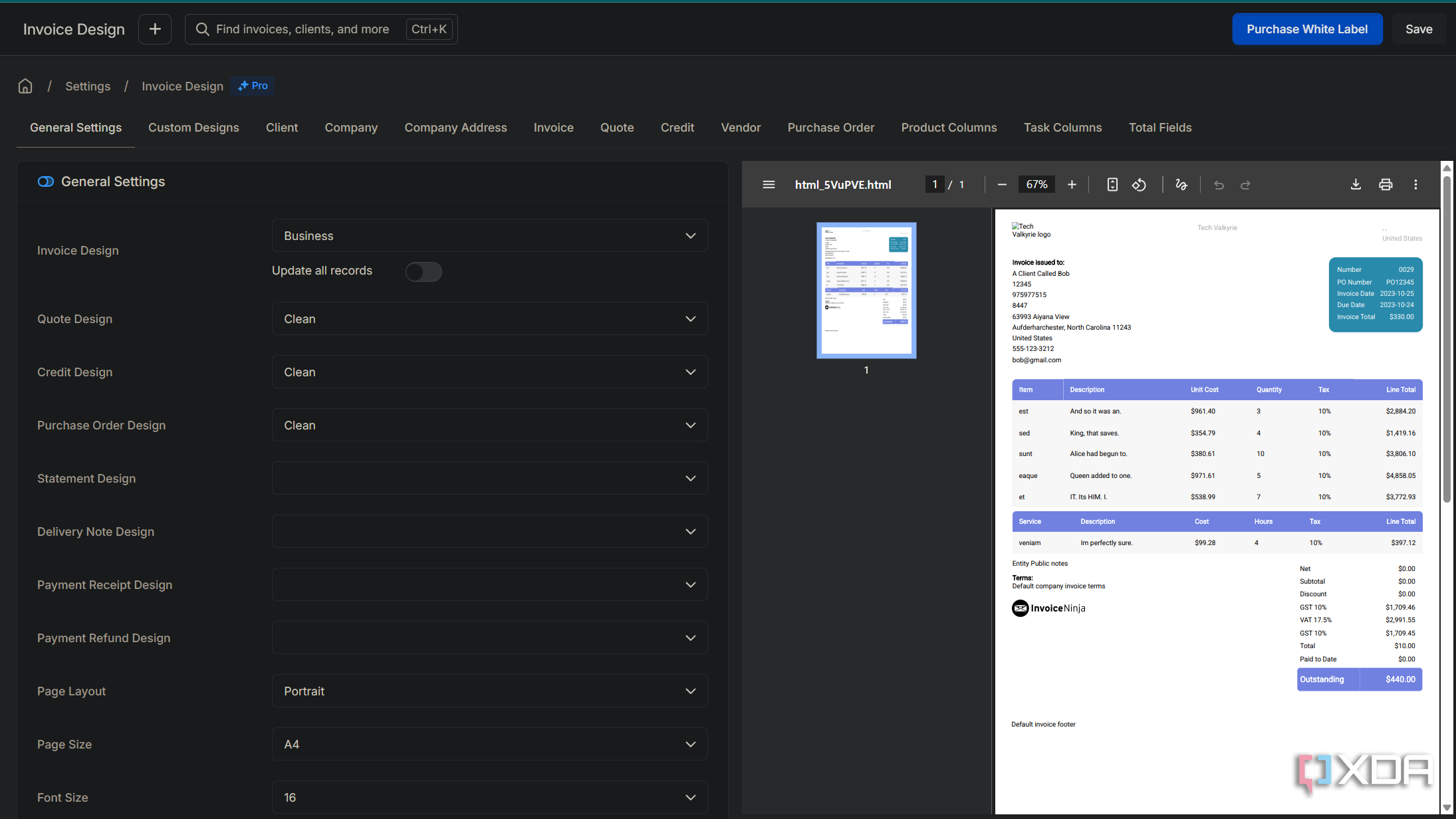1456x819 pixels.
Task: Open the Purchase Order Design dropdown
Action: pos(489,425)
